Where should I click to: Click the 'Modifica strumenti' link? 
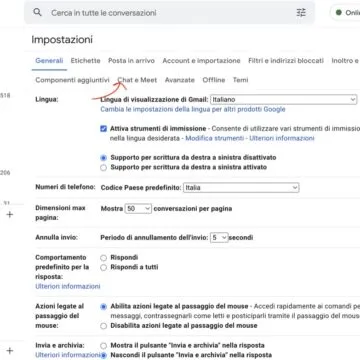[x=214, y=138]
